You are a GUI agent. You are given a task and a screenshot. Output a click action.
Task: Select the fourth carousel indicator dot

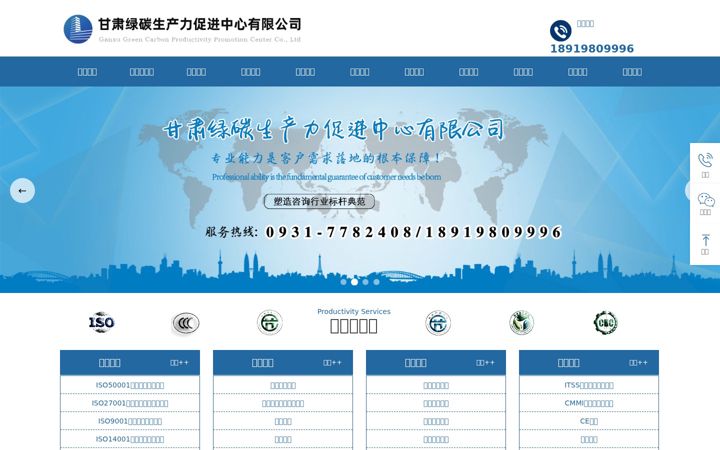[377, 282]
